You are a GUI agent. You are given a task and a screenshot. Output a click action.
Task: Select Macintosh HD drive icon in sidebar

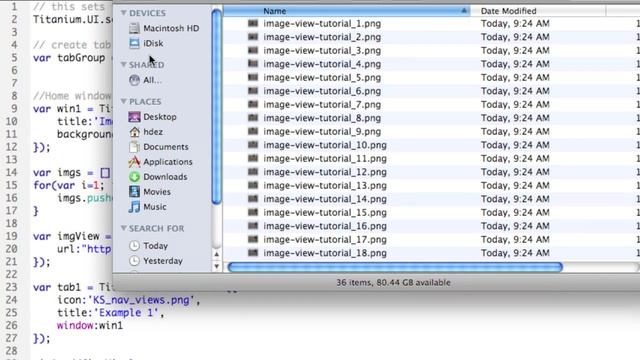coord(134,28)
